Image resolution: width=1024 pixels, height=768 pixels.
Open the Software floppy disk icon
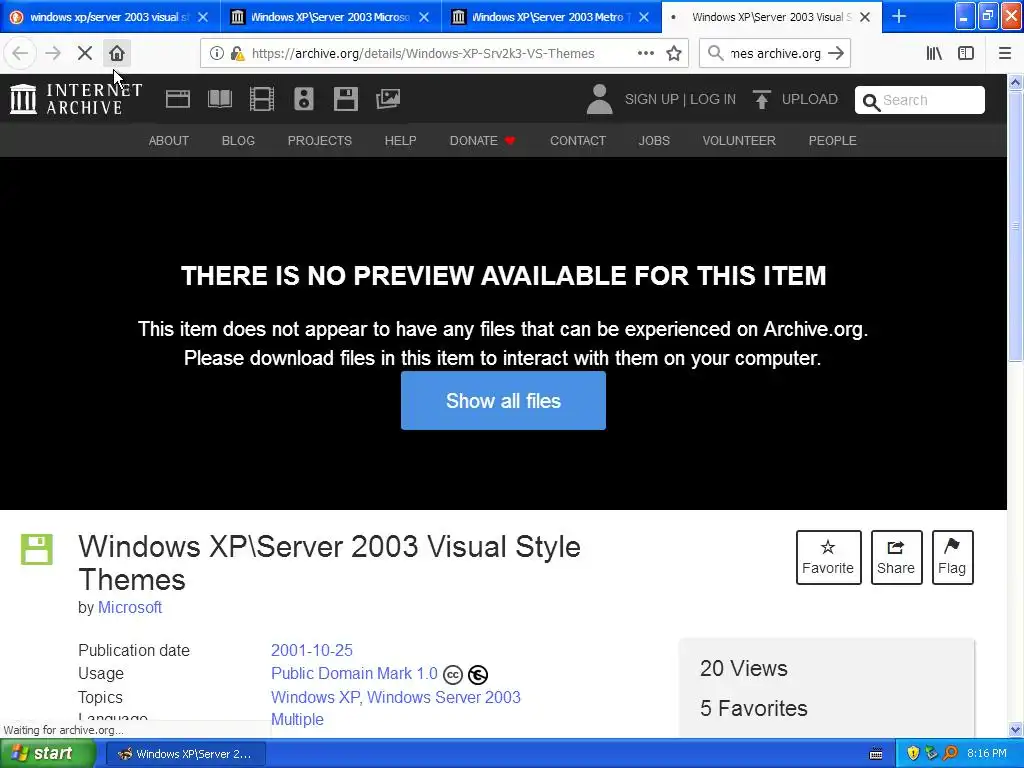[345, 99]
